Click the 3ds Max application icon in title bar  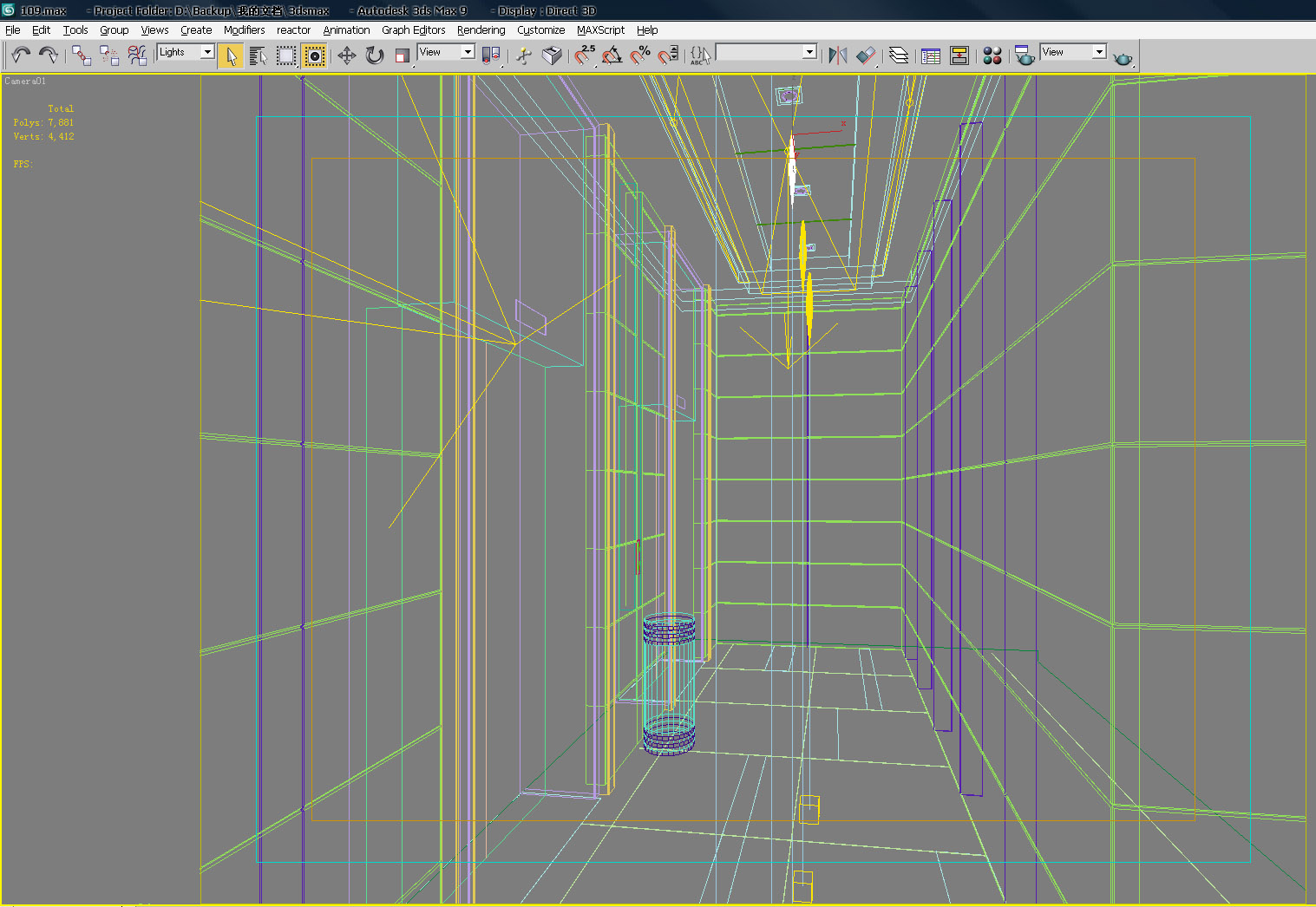[x=9, y=10]
